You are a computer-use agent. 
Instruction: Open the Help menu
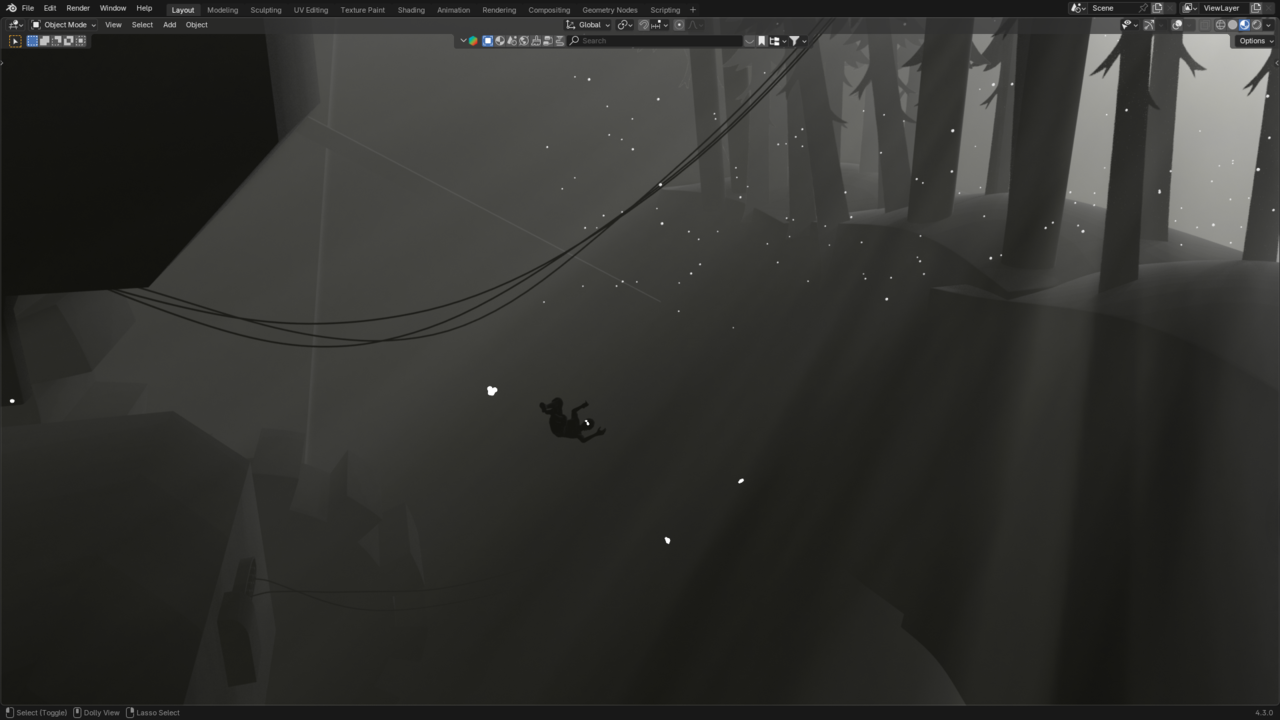pyautogui.click(x=144, y=8)
